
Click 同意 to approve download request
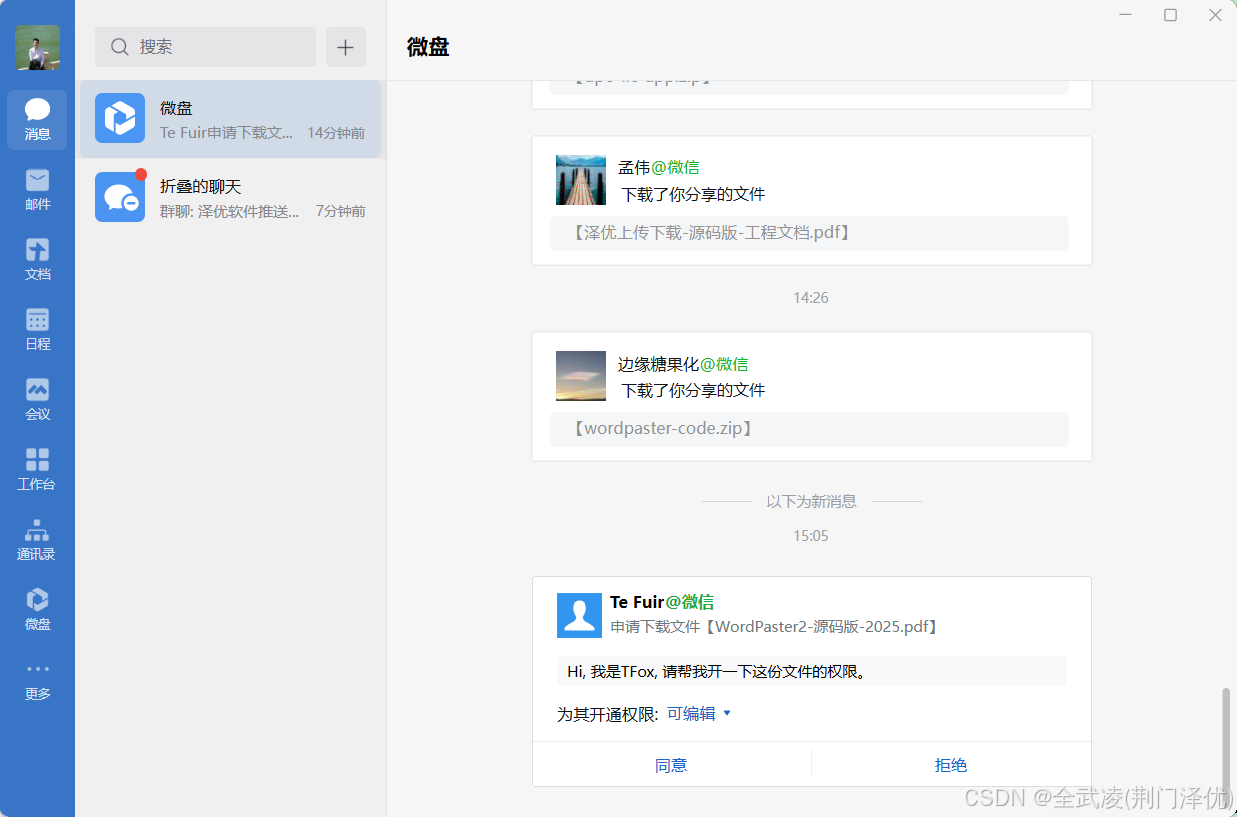point(671,765)
